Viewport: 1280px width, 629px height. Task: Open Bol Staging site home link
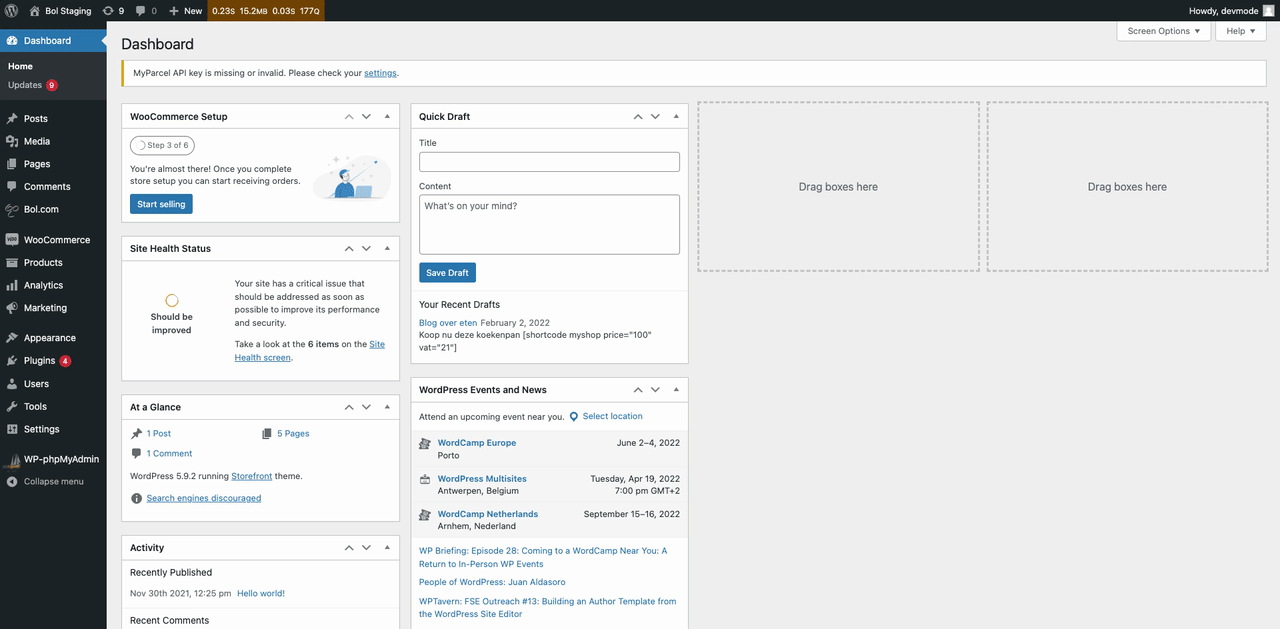click(x=60, y=10)
